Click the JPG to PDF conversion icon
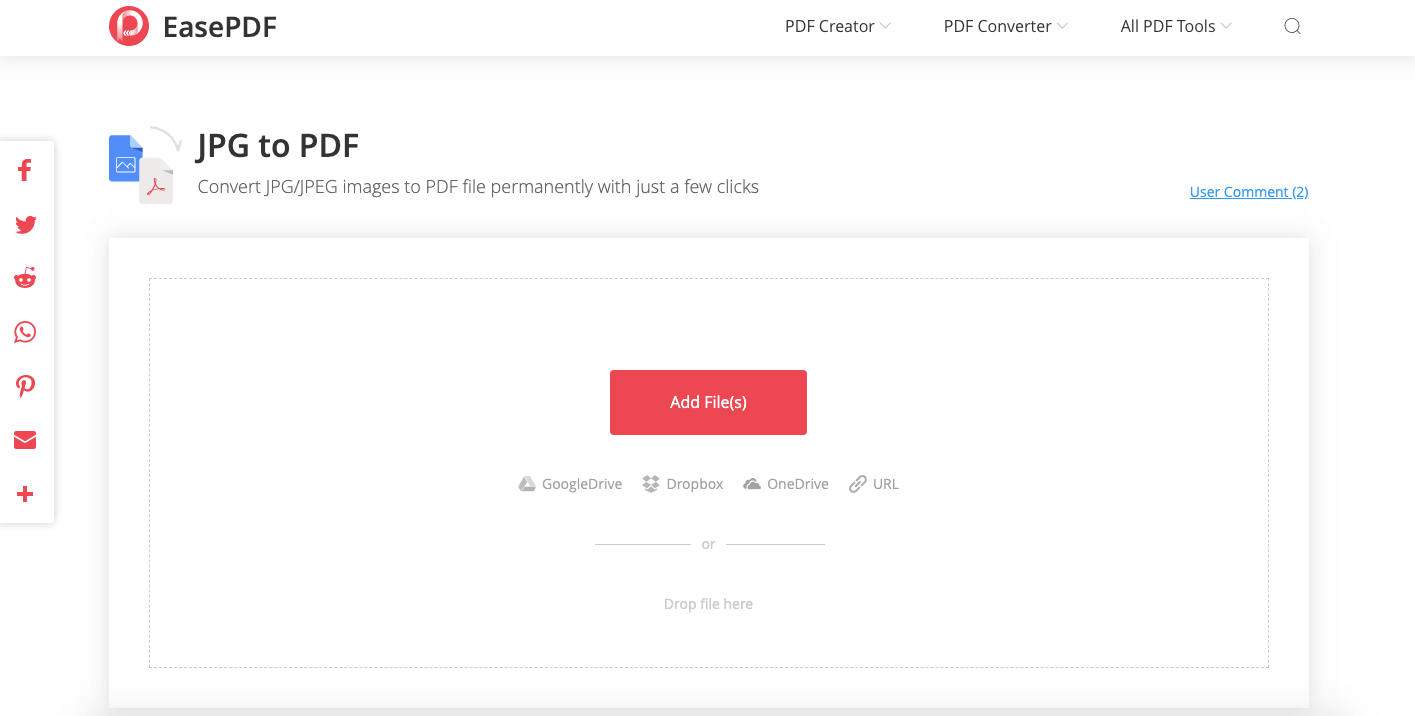Screen dimensions: 1415x716 (x=143, y=166)
